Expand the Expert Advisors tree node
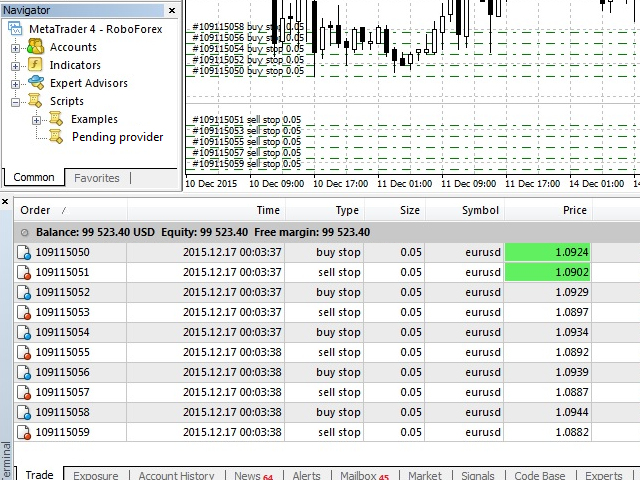Image resolution: width=640 pixels, height=480 pixels. (15, 84)
